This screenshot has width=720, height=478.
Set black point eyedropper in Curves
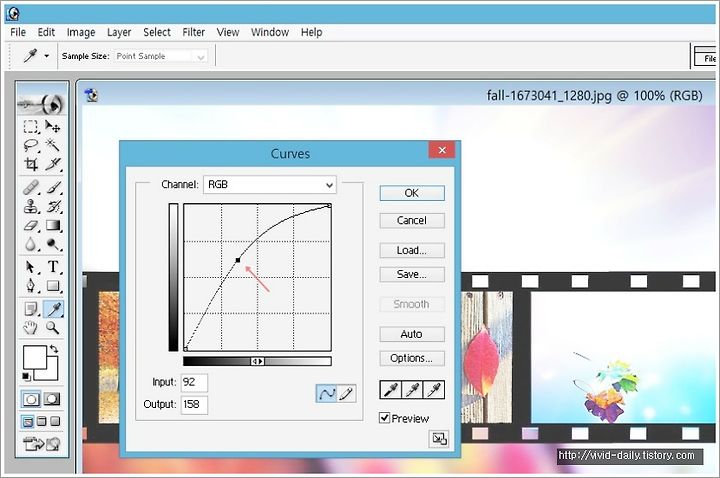391,390
